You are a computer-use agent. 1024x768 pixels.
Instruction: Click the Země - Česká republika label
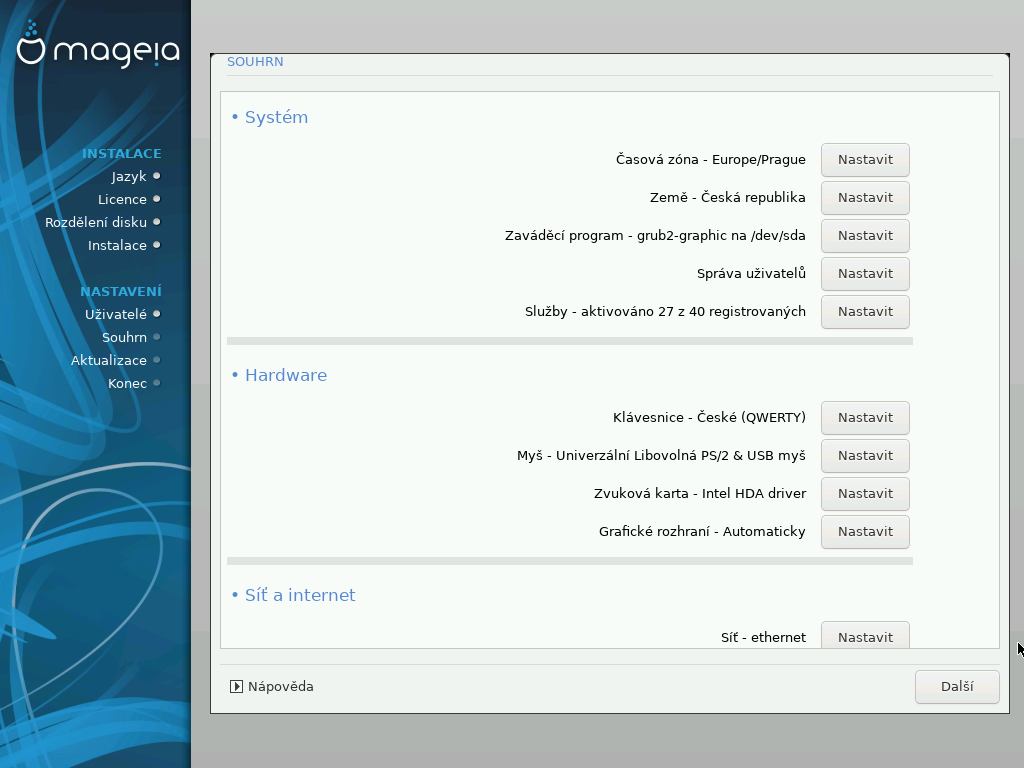coord(728,198)
